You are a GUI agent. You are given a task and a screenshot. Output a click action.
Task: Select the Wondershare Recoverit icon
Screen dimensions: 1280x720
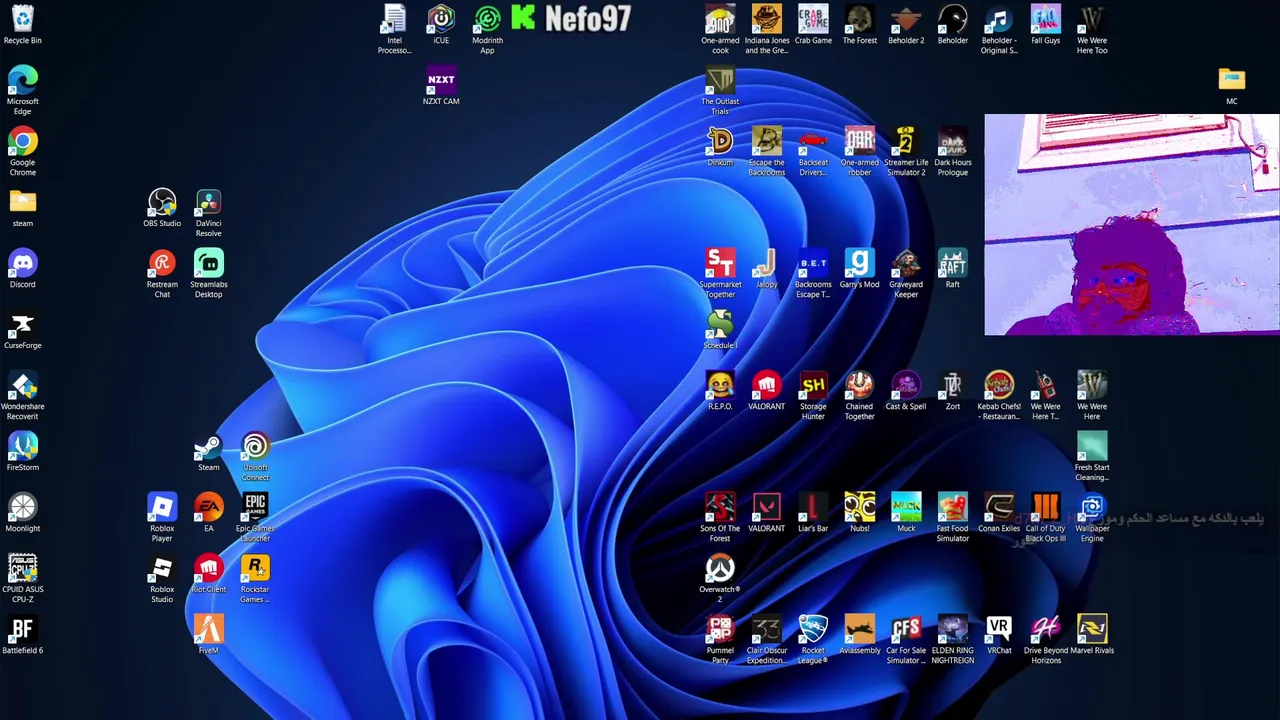pos(22,396)
